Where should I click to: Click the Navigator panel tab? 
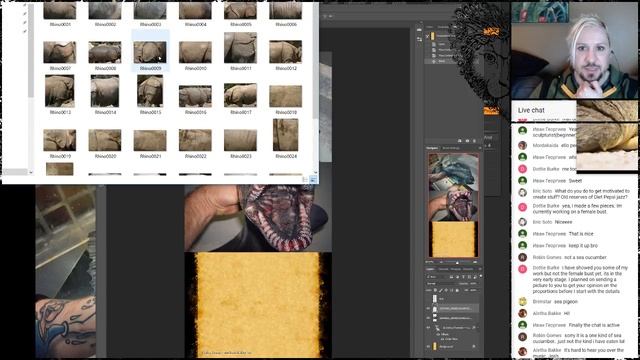(432, 148)
